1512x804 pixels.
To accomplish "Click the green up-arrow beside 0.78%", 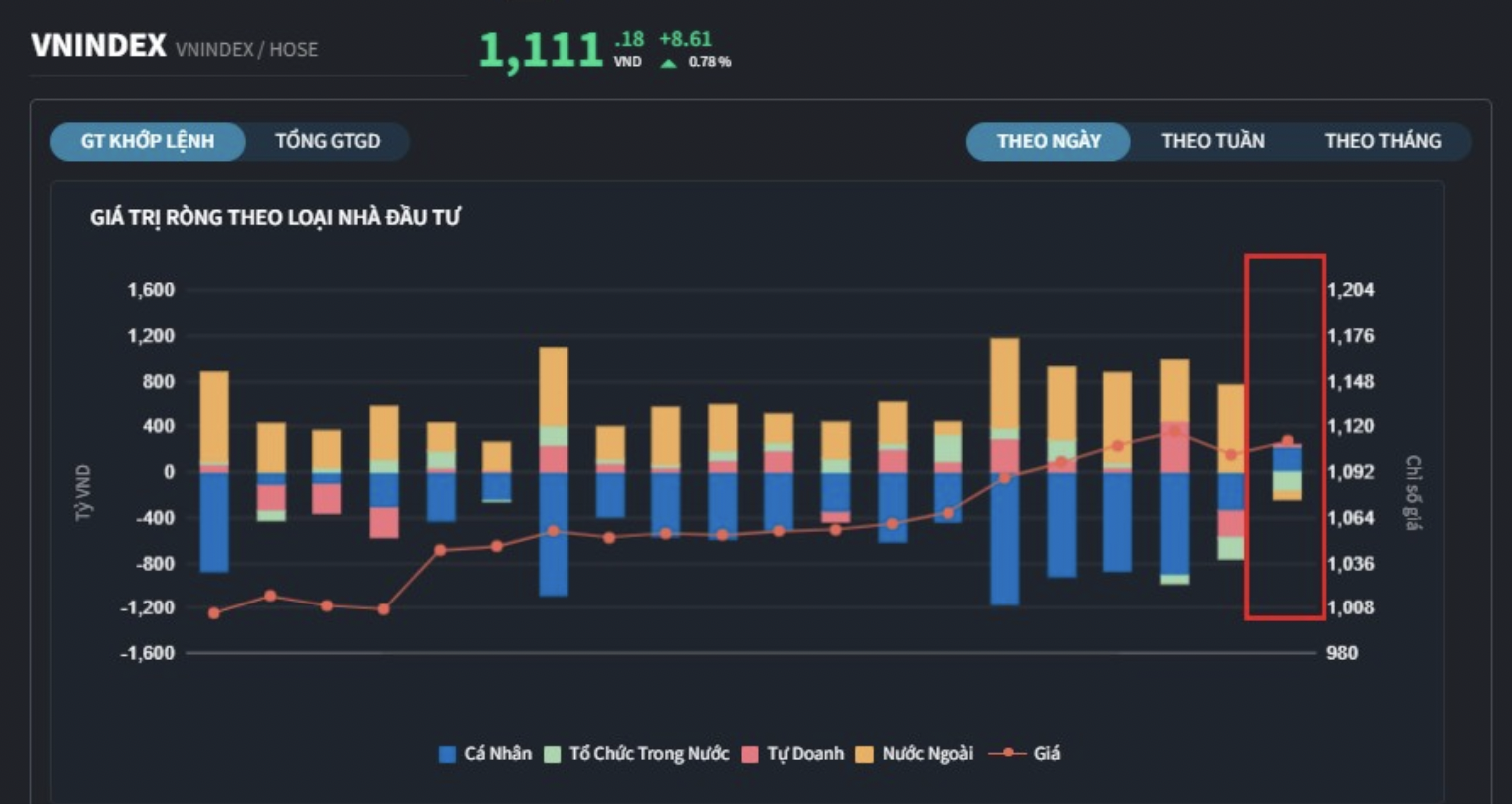I will pos(669,63).
